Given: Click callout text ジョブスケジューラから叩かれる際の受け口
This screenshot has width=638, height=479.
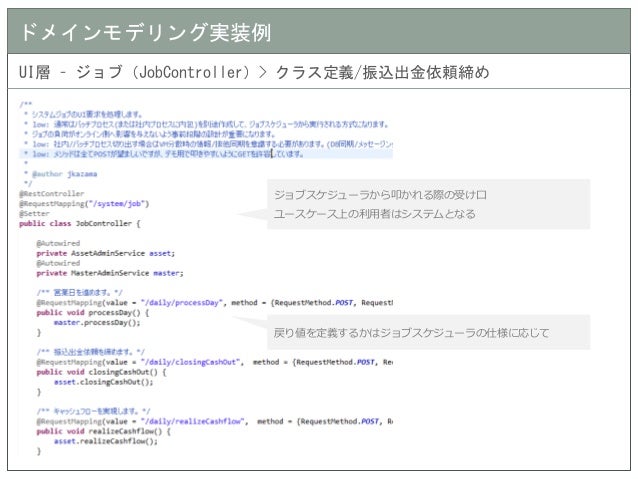Looking at the screenshot, I should point(380,195).
